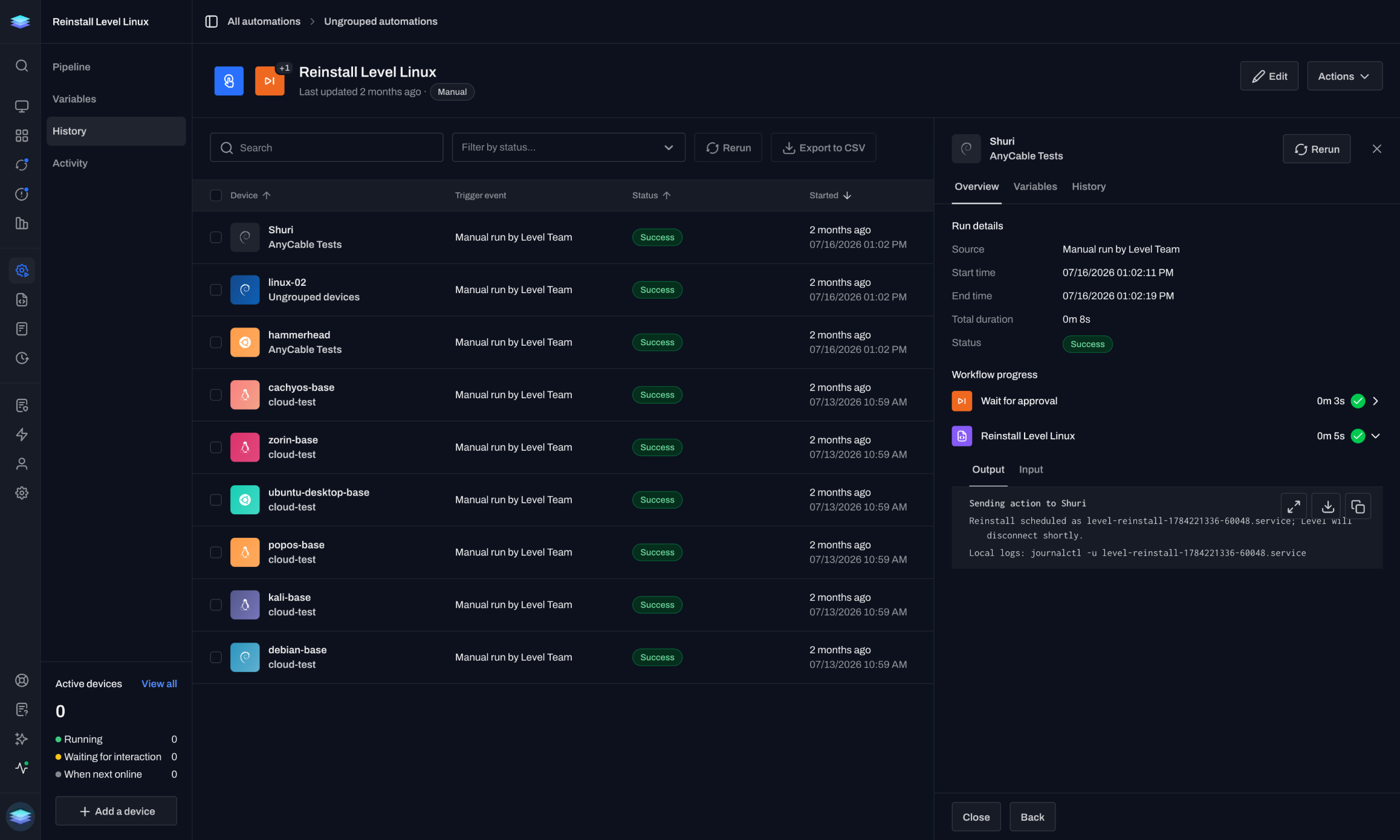Sort by Started column

(x=830, y=195)
